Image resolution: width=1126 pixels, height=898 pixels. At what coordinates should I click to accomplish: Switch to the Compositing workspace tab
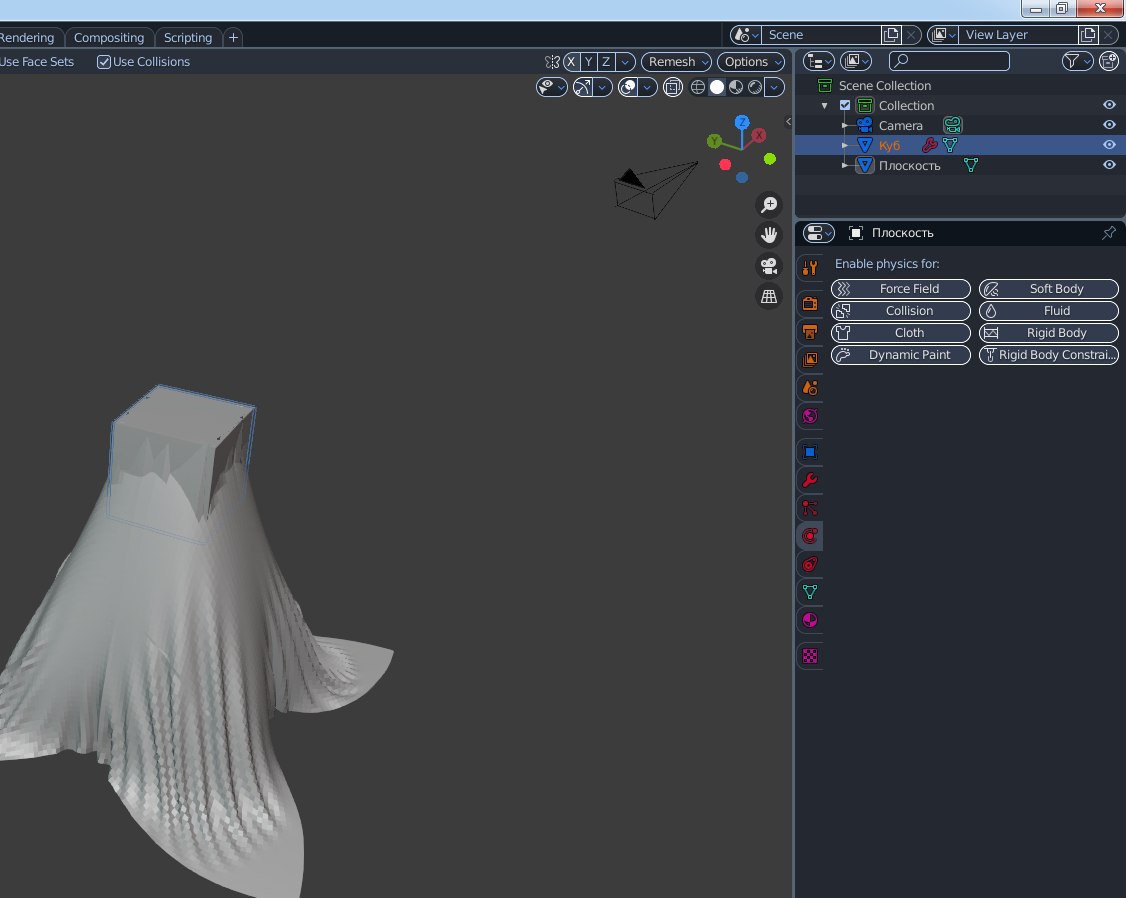pos(109,37)
